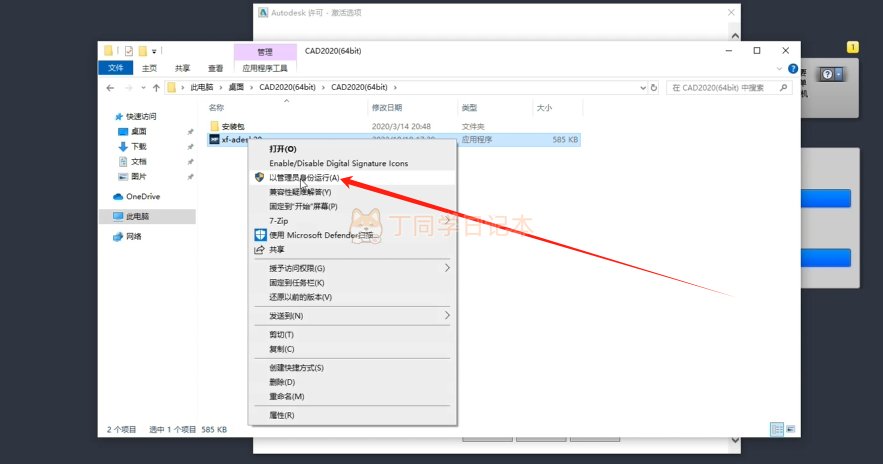Select the 安装包 folder

(233, 127)
